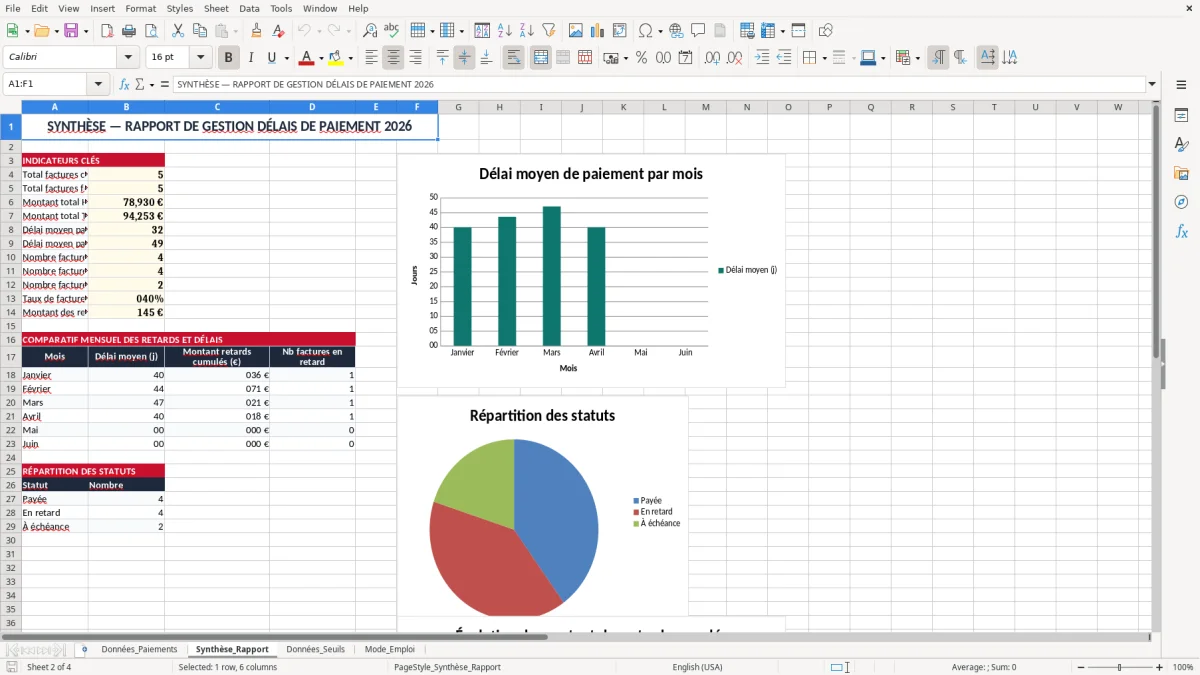Viewport: 1200px width, 675px height.
Task: Apply yellow background color swatch
Action: pos(336,58)
